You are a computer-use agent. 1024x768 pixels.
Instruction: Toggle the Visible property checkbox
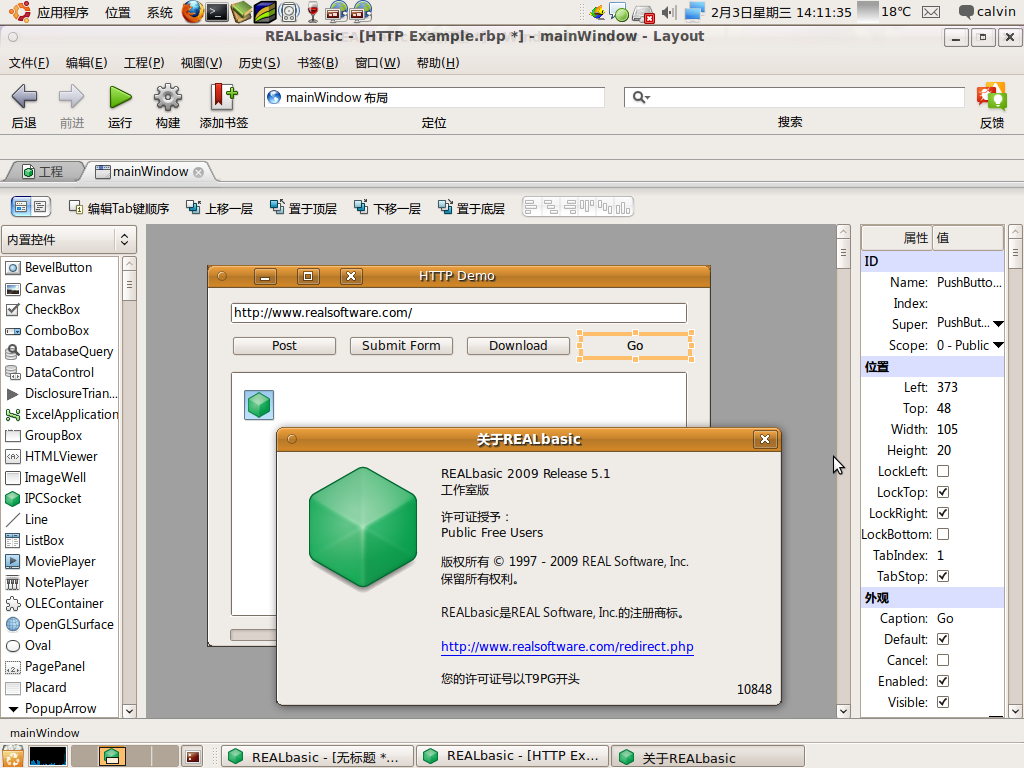point(943,702)
